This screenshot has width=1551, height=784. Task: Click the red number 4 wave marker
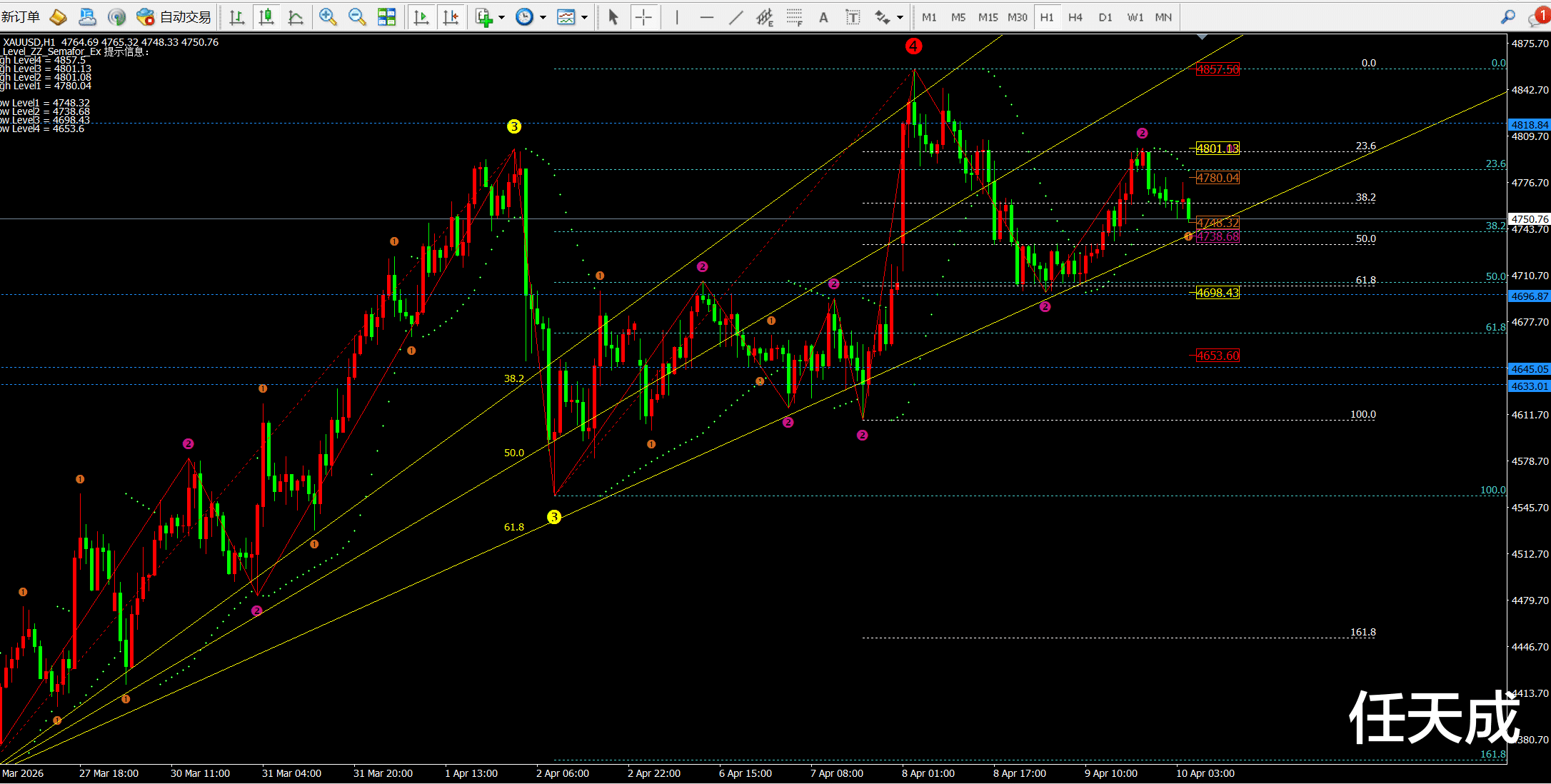[x=913, y=46]
